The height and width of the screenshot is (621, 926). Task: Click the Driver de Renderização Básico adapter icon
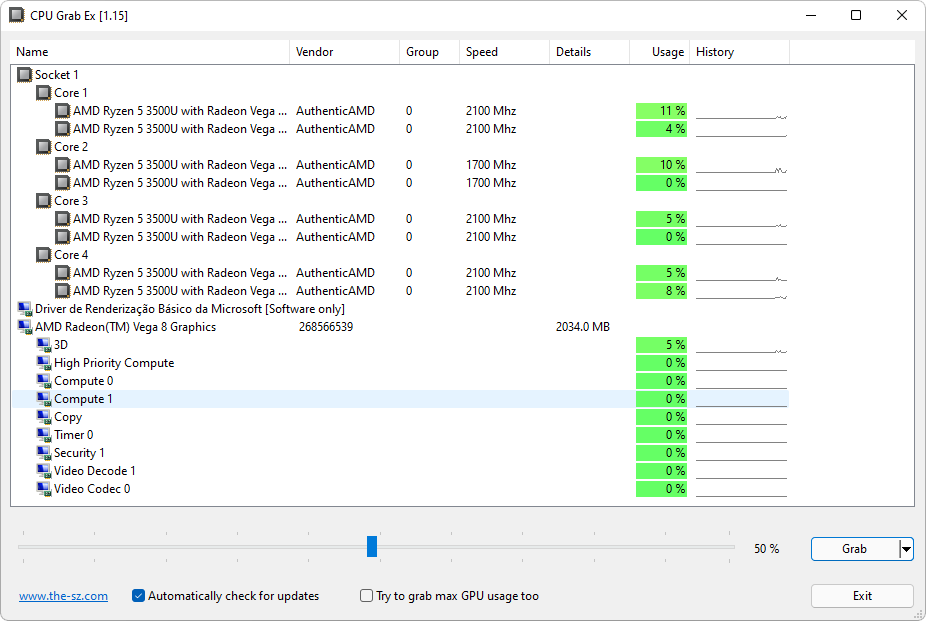[25, 309]
